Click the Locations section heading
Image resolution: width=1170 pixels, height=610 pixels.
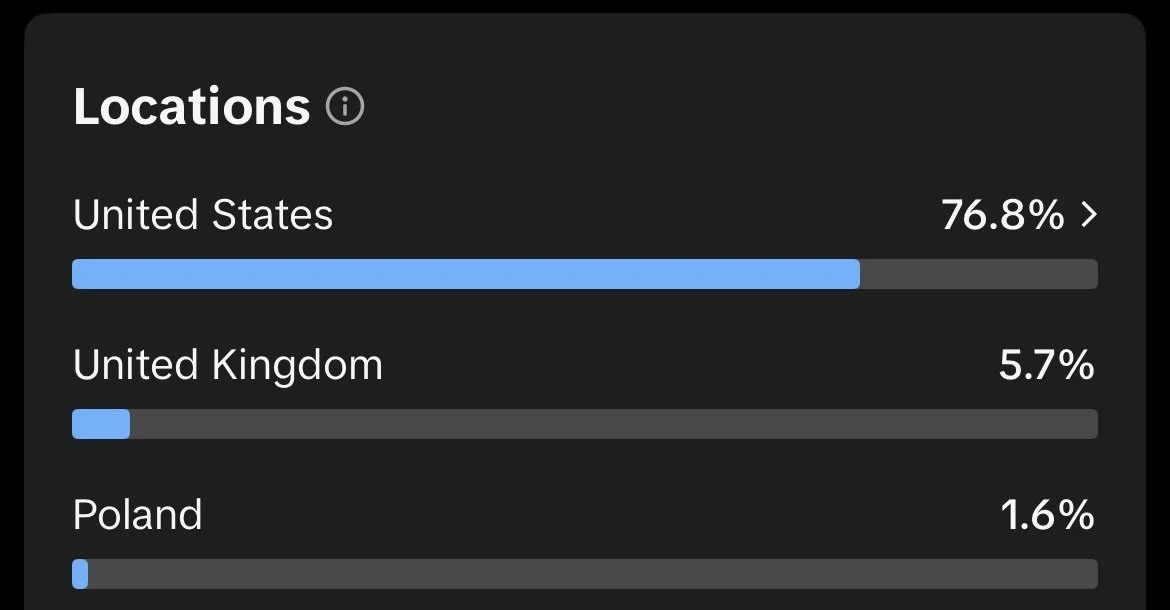192,106
